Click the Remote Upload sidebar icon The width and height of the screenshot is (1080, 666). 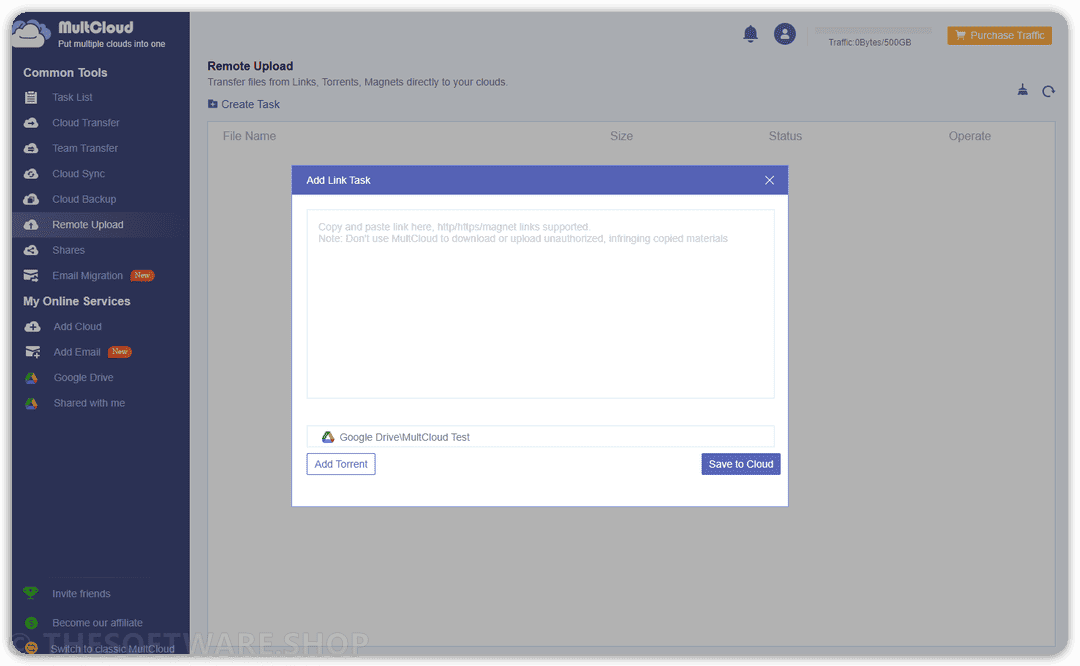coord(31,225)
